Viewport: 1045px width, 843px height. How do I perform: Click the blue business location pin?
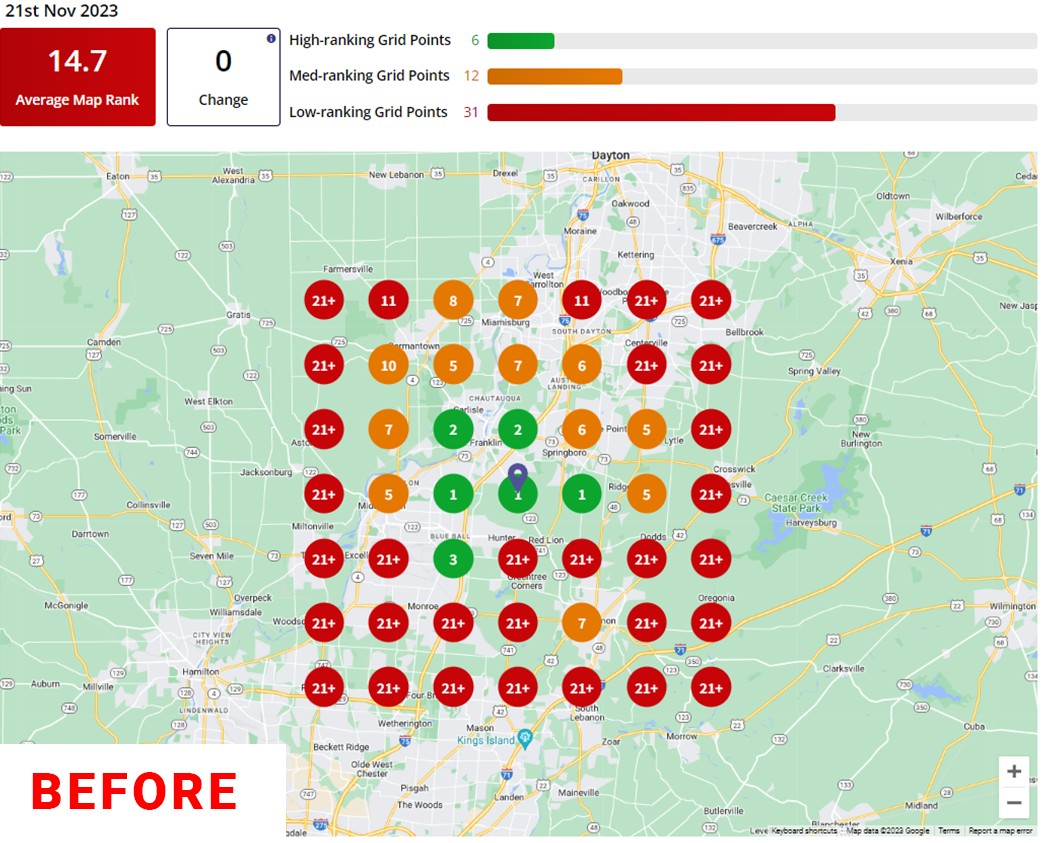(517, 477)
